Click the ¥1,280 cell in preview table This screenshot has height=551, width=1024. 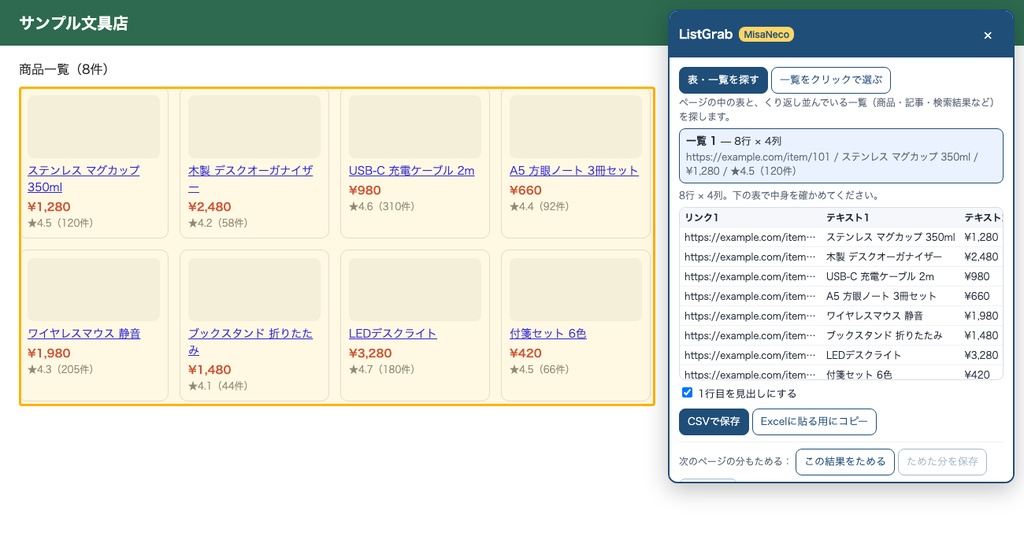981,237
